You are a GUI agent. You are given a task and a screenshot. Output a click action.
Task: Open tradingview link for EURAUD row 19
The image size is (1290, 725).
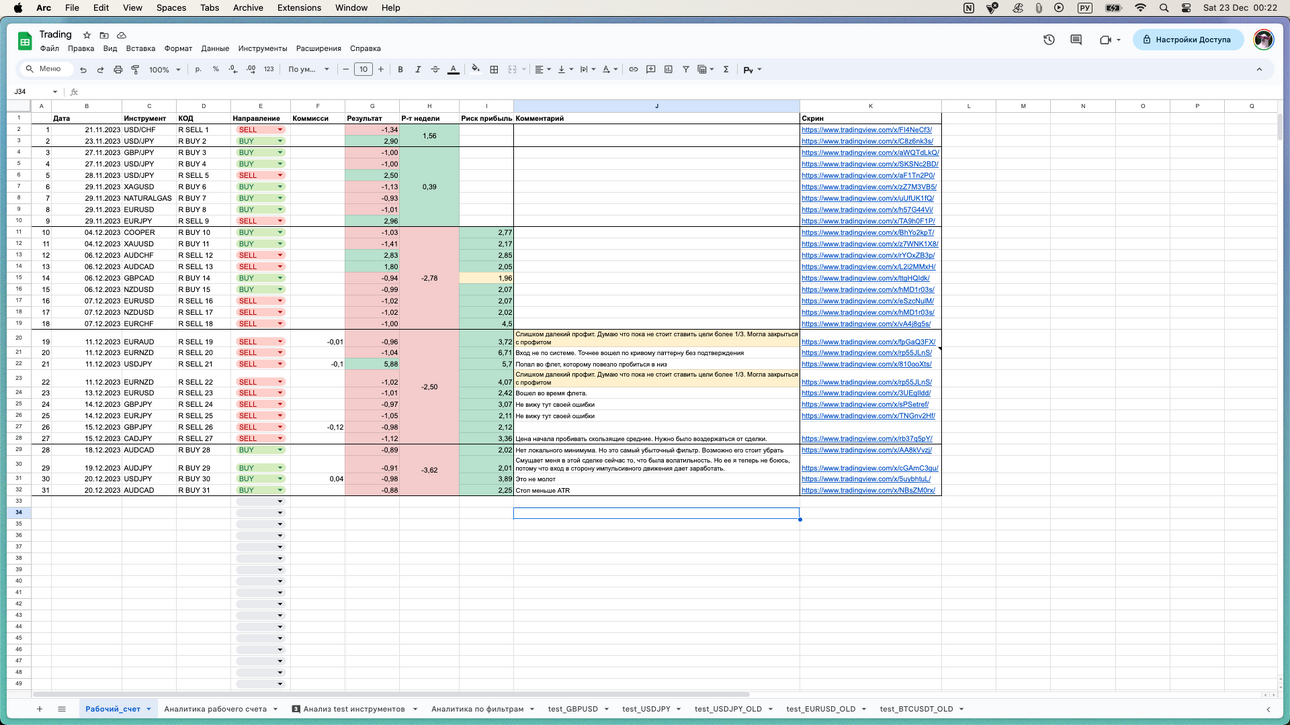(x=868, y=342)
